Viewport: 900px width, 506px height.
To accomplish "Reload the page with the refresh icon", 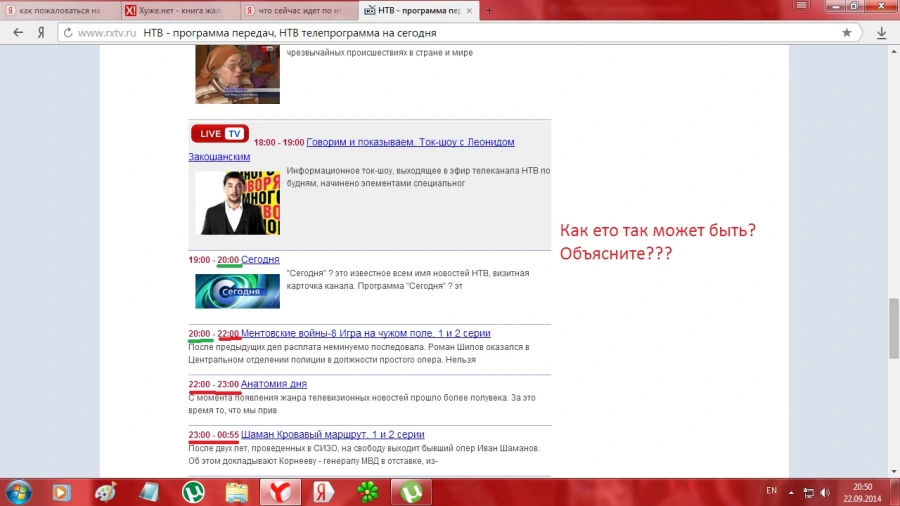I will (x=68, y=33).
